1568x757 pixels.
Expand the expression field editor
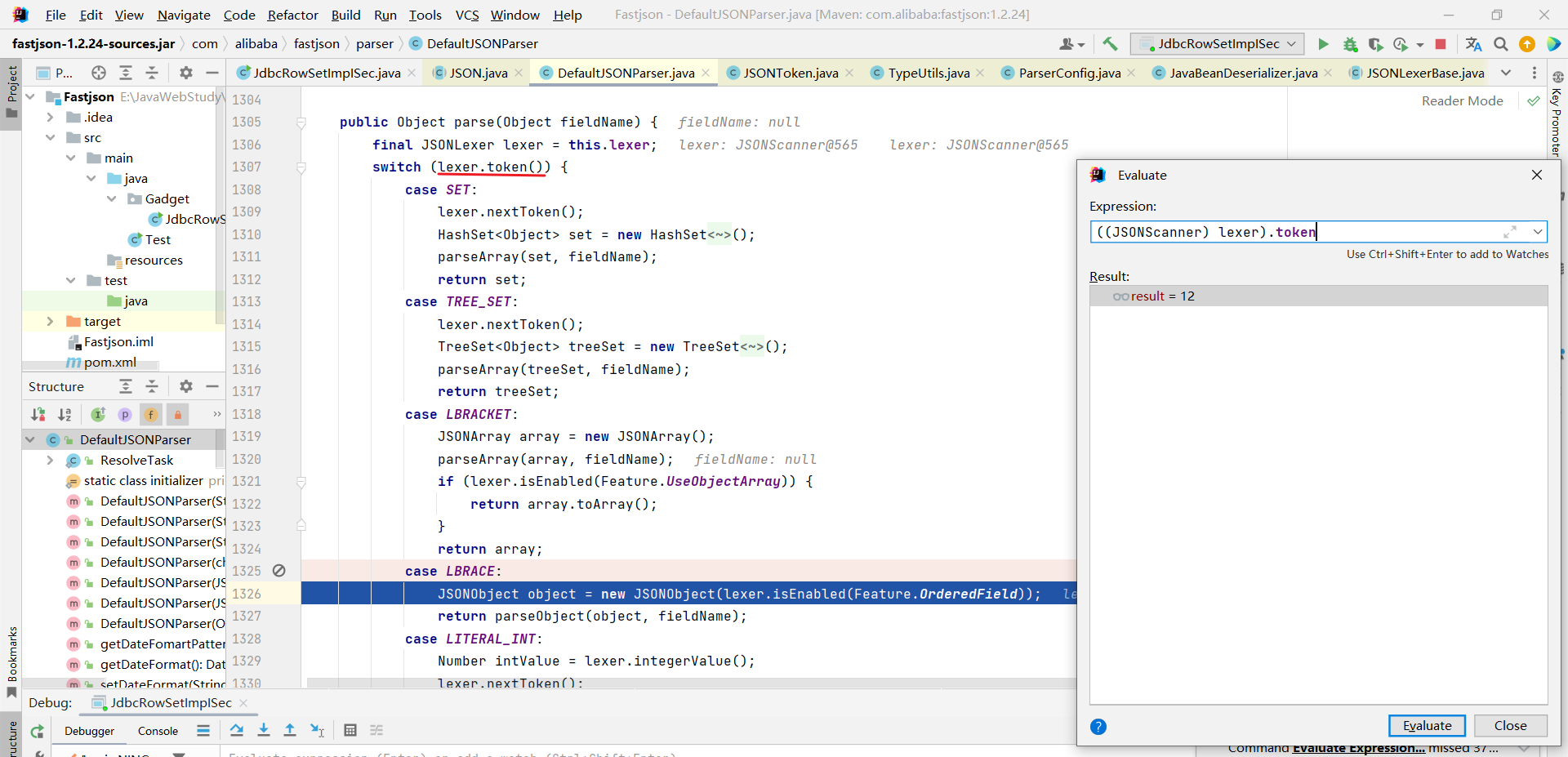[1510, 232]
